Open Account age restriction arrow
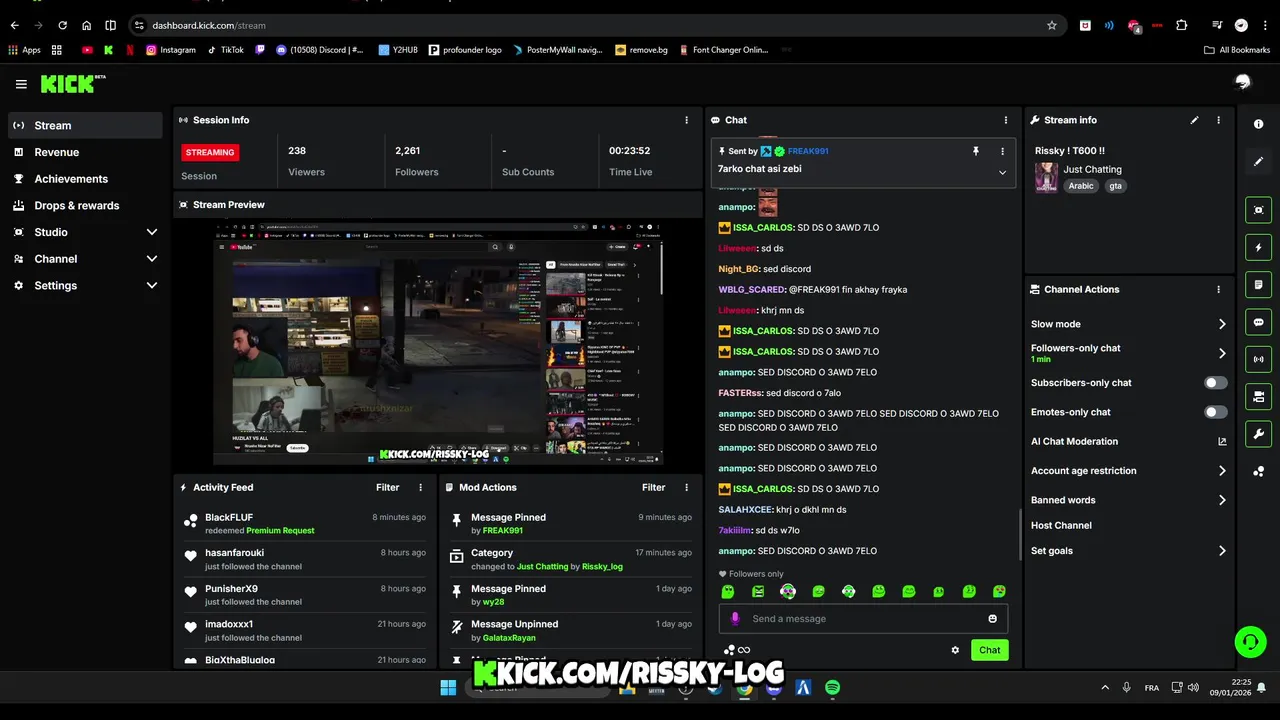 [1222, 471]
